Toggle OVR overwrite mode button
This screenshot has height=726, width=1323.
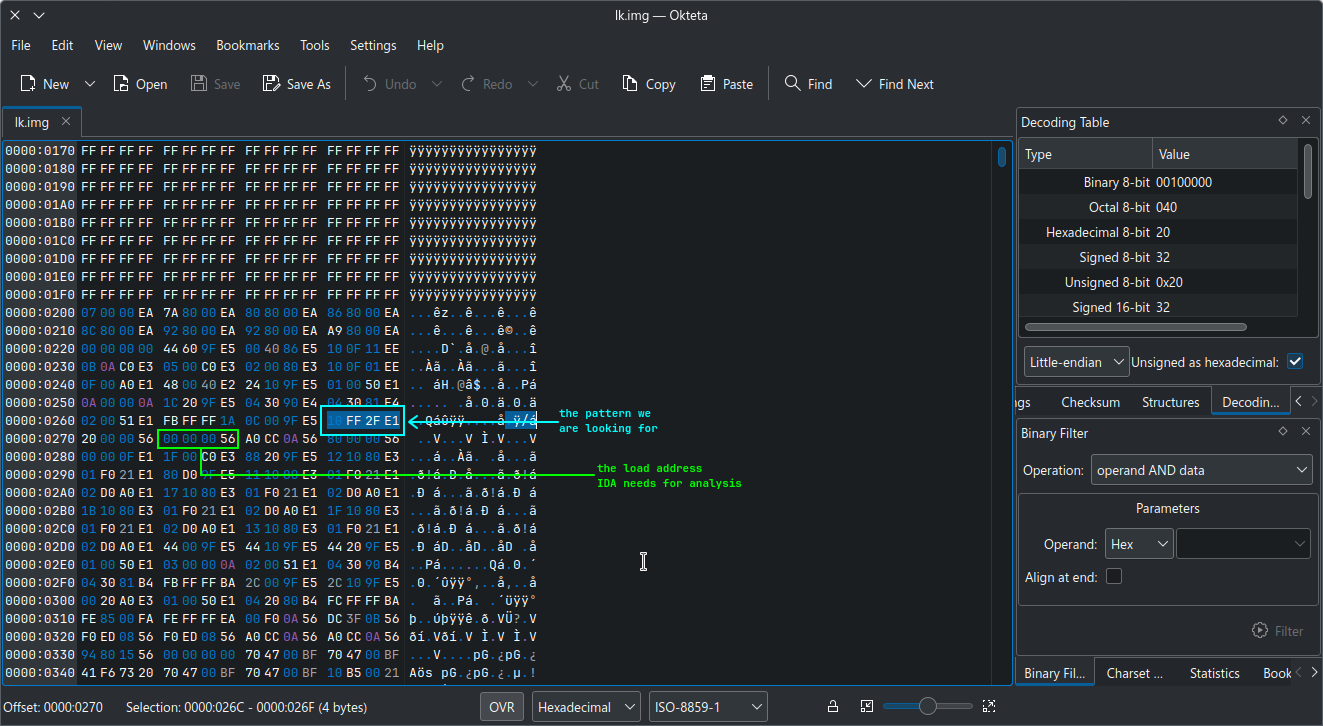[501, 707]
